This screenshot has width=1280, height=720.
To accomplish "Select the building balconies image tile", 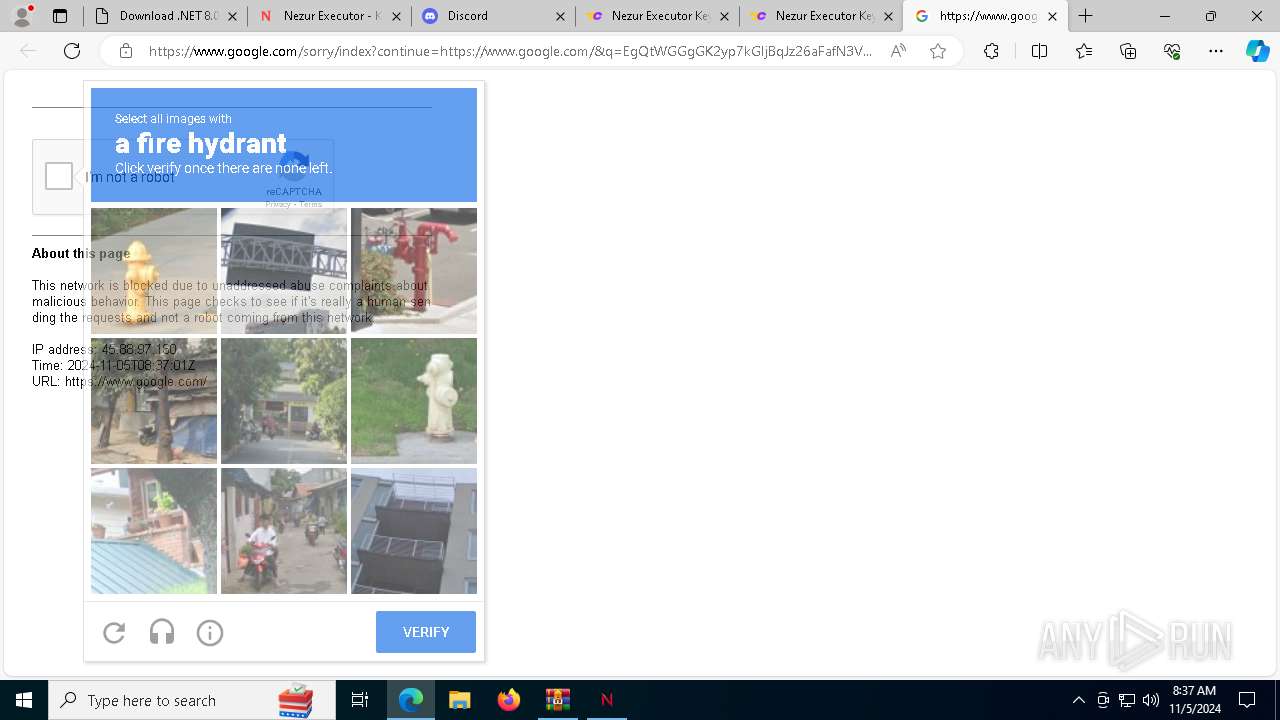I will [x=414, y=531].
